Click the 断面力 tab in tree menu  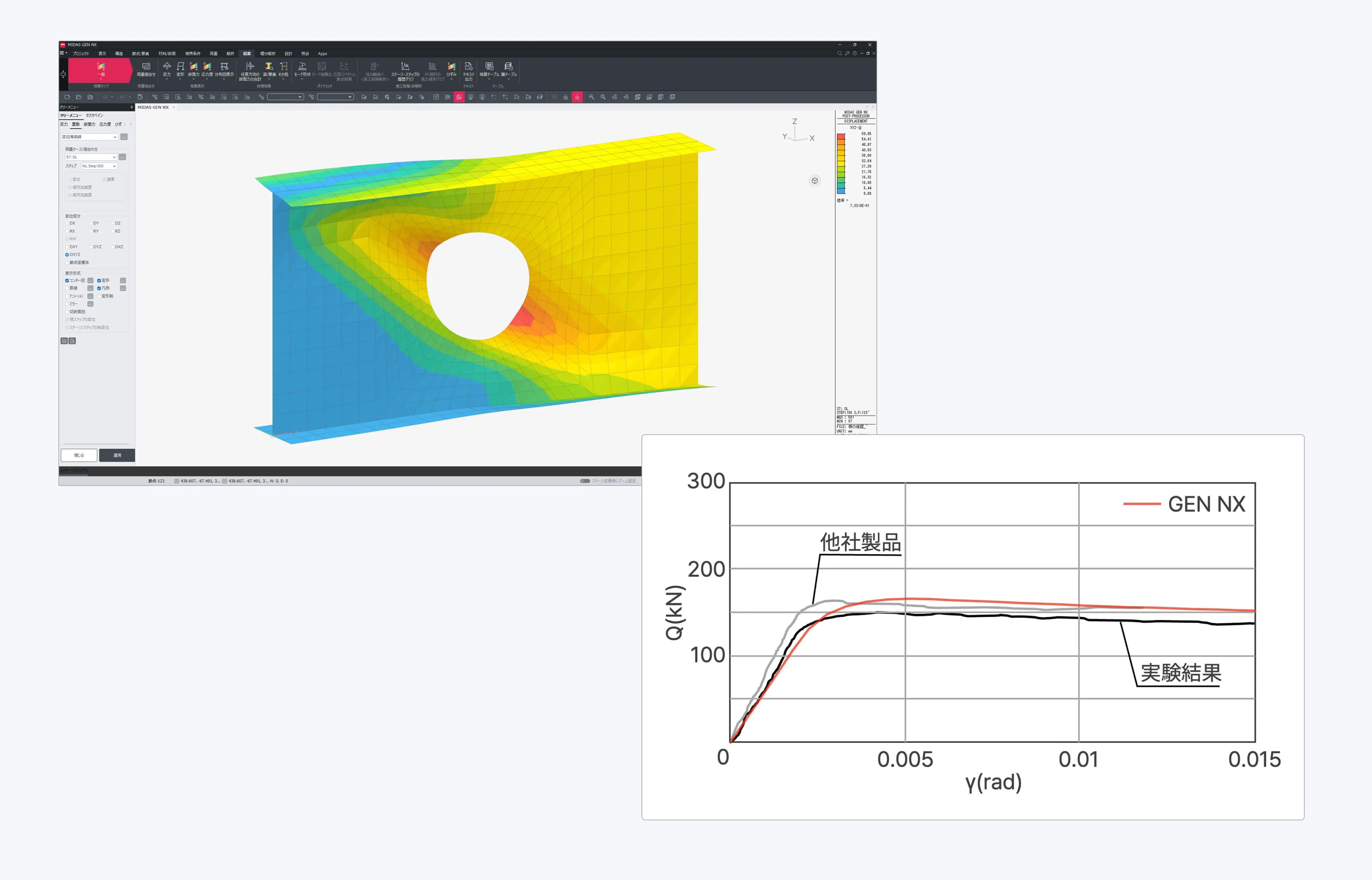[x=90, y=125]
